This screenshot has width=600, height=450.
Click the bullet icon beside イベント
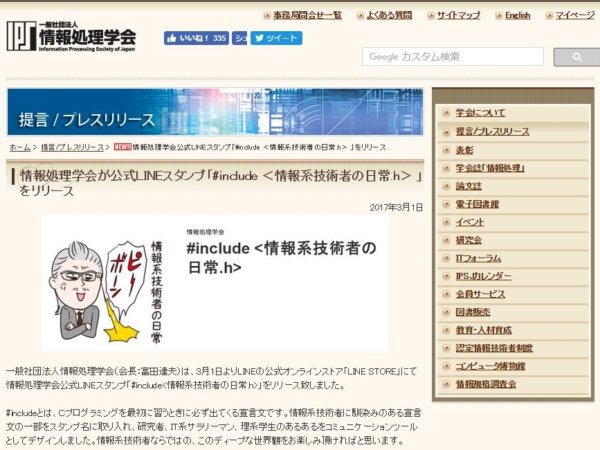pos(446,222)
